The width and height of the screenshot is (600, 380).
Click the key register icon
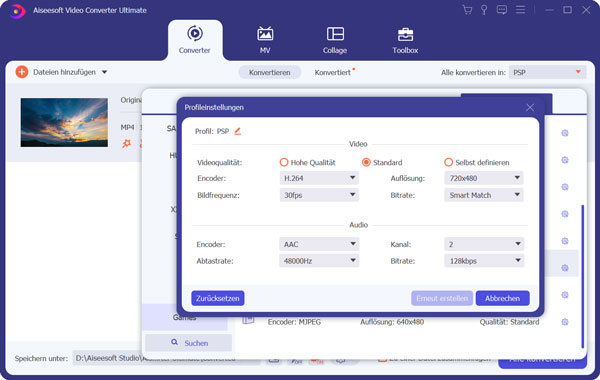484,10
